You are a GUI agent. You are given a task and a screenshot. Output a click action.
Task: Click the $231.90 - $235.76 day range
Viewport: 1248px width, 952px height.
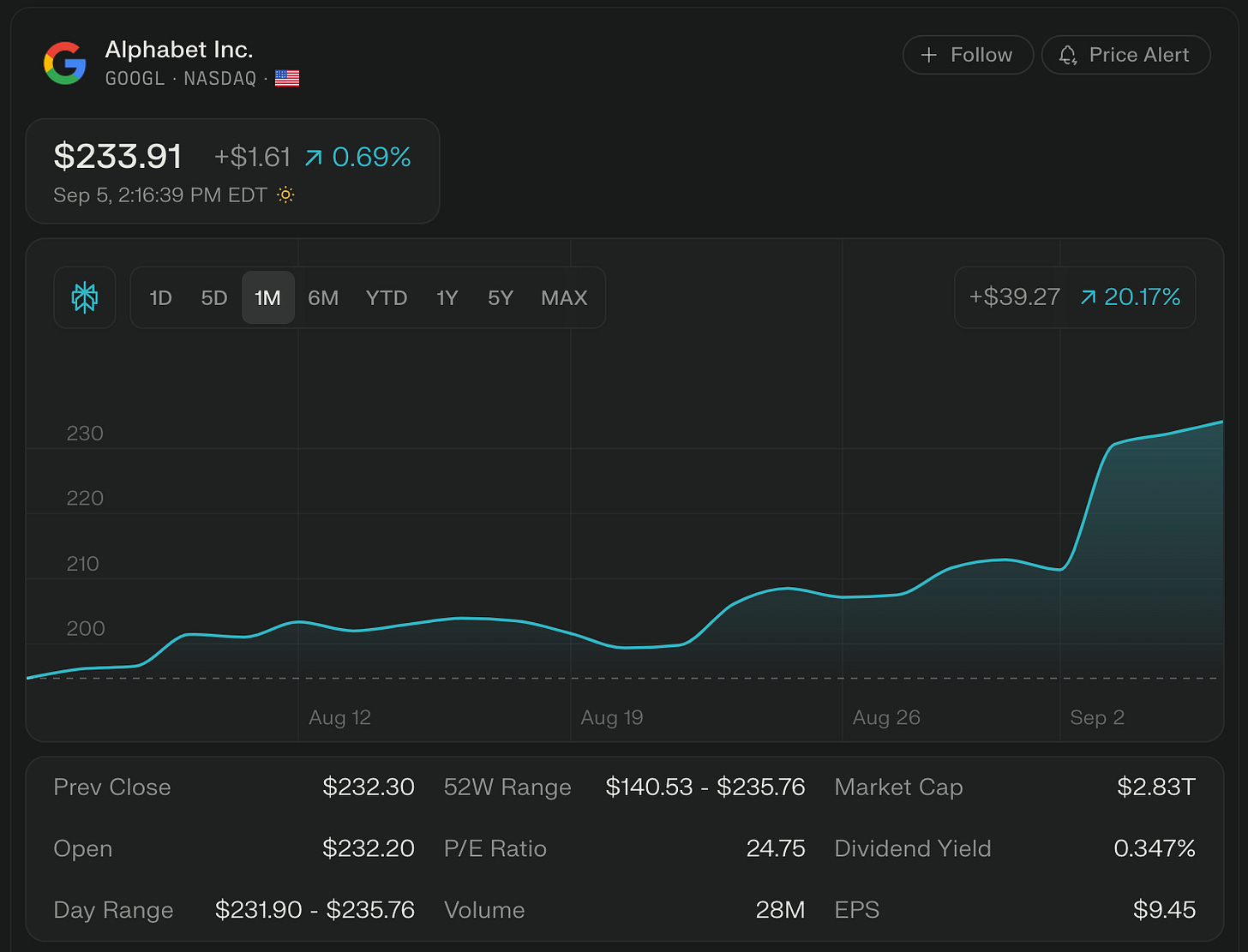(315, 910)
